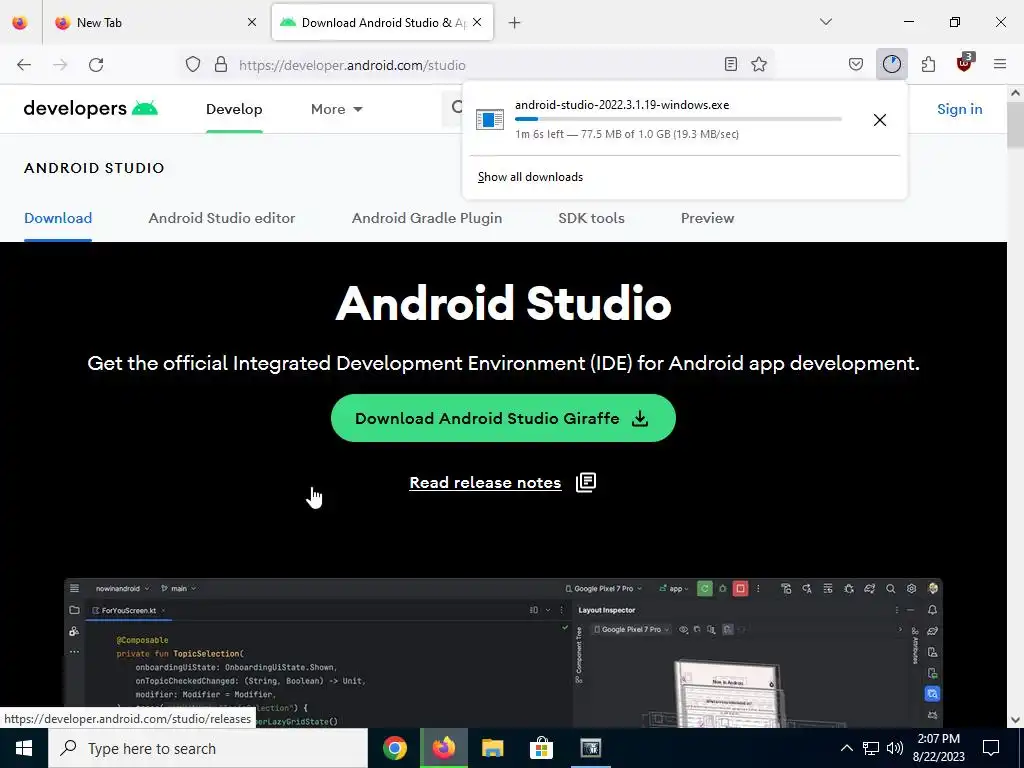The height and width of the screenshot is (768, 1024).
Task: Click Sign in
Action: tap(959, 109)
